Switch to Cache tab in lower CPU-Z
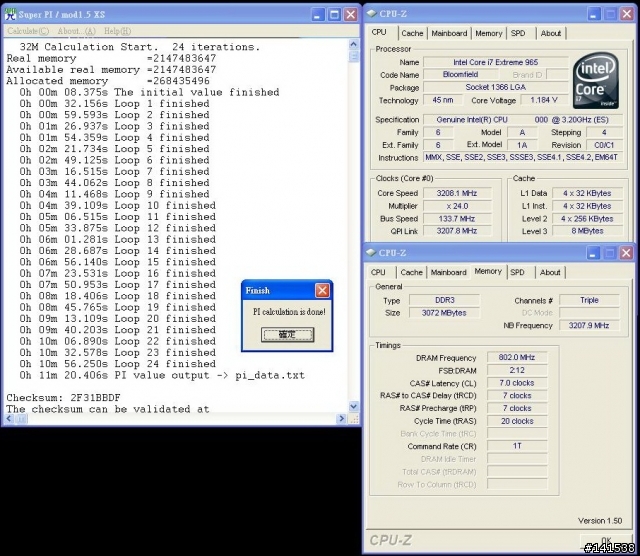 coord(411,272)
